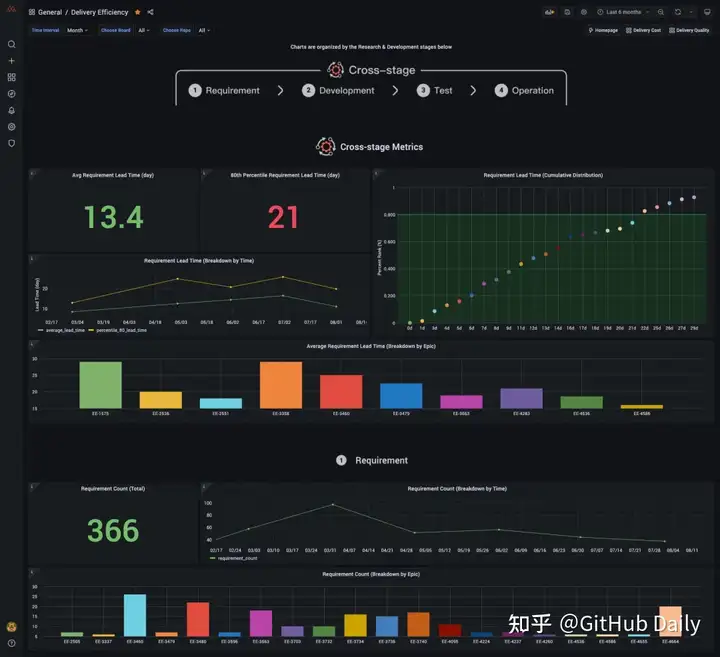
Task: Open the Homepage link
Action: 603,30
